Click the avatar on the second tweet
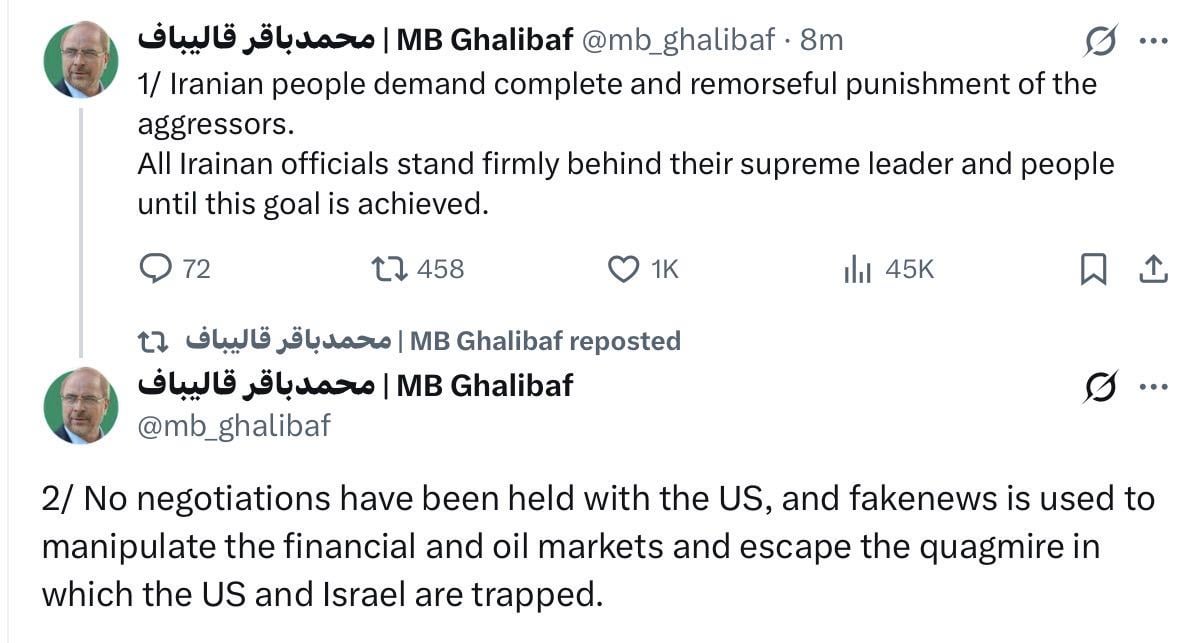Viewport: 1201px width, 643px height. [81, 405]
